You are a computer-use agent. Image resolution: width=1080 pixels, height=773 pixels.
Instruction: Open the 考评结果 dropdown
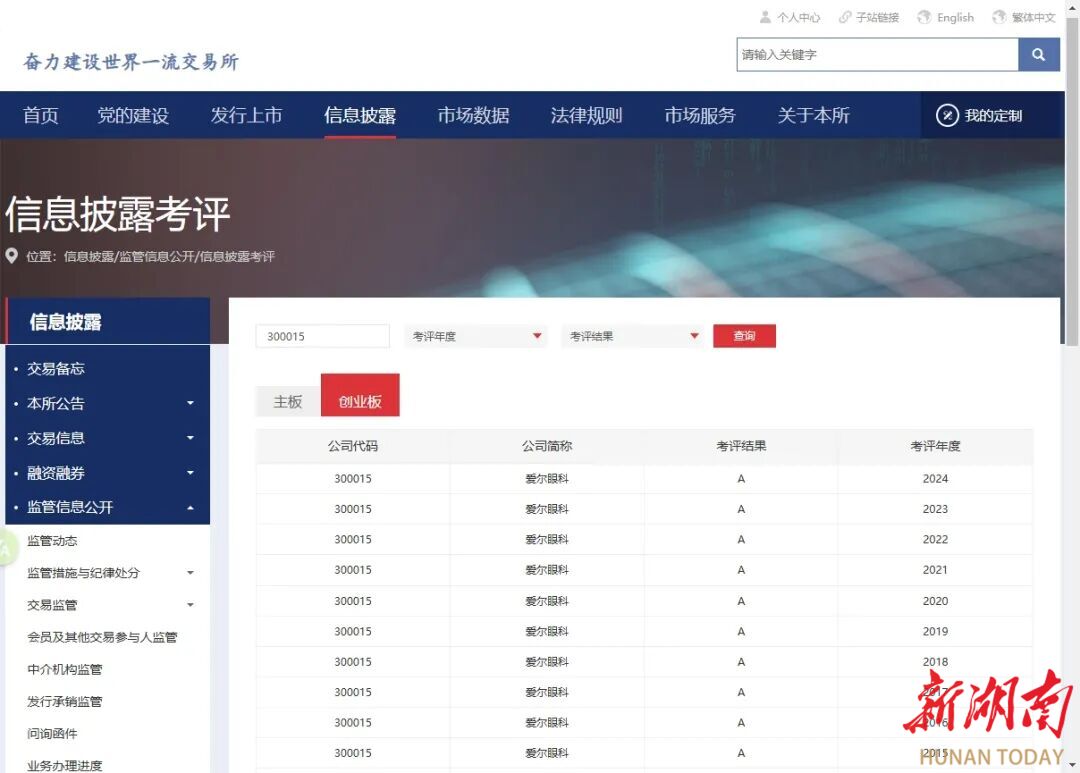pos(633,336)
